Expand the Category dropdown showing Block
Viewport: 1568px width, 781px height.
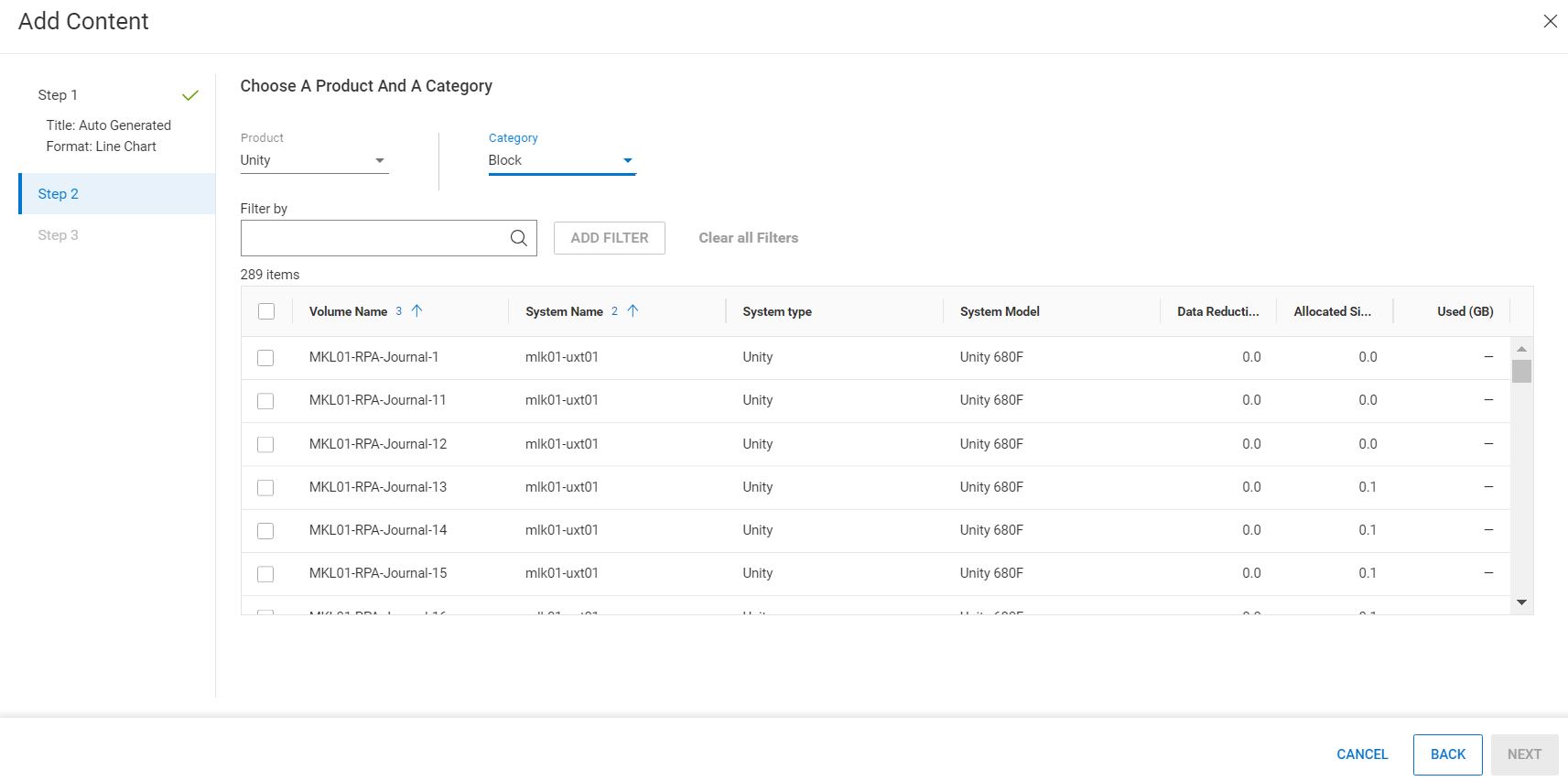click(561, 160)
